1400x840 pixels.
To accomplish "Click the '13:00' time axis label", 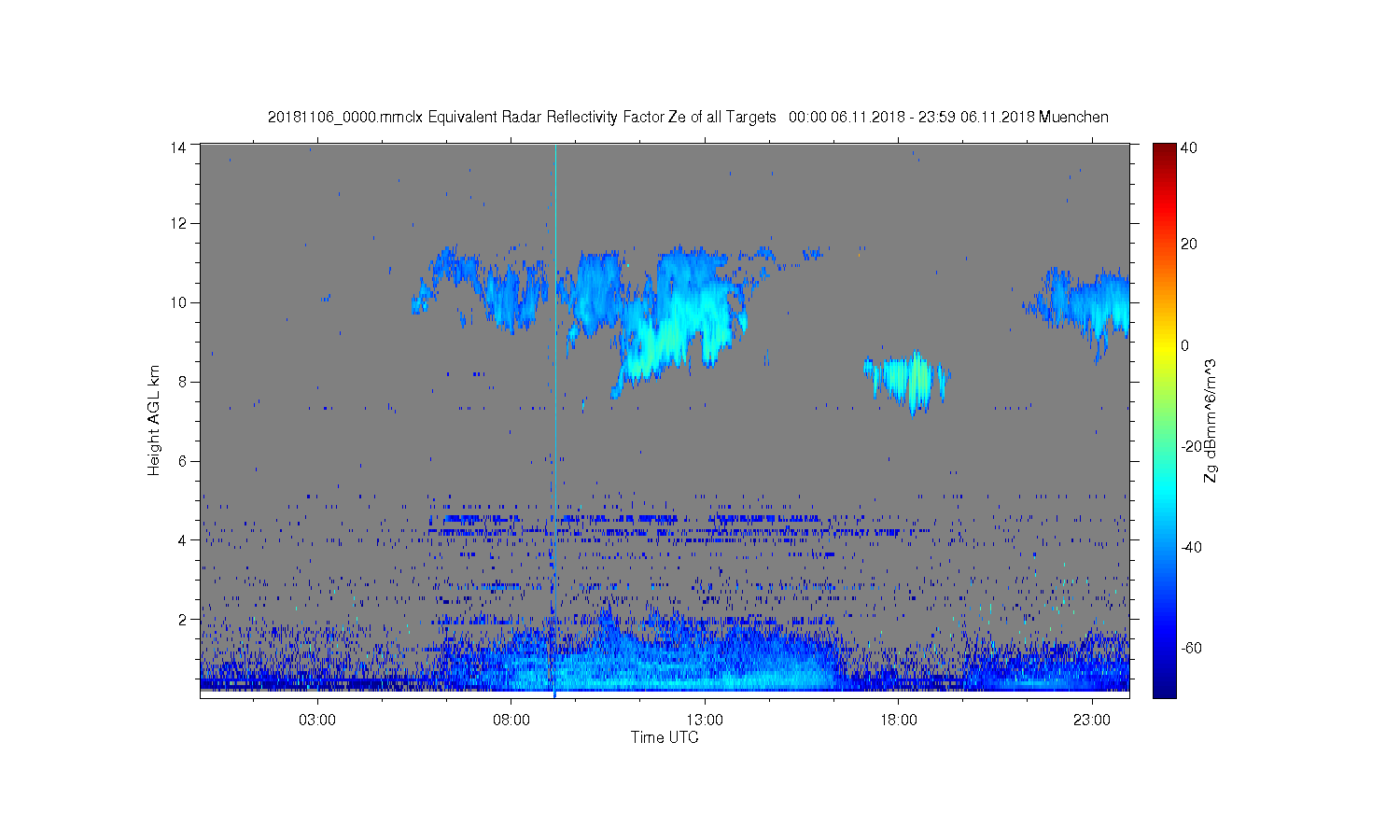I will point(705,721).
